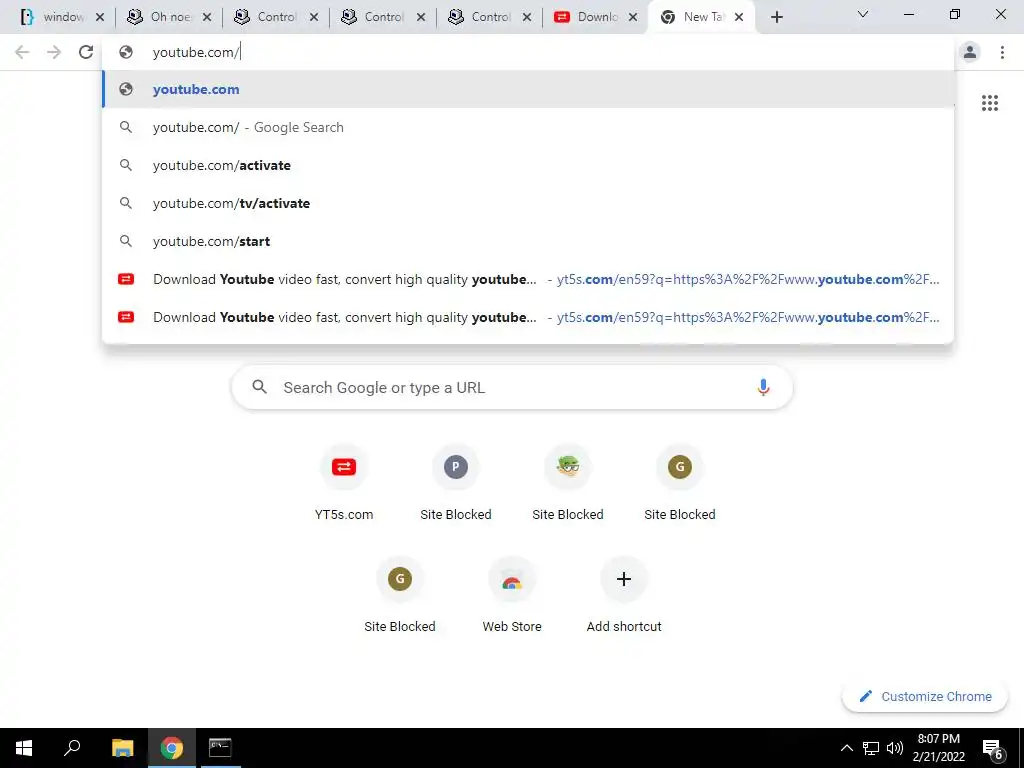Reload the page with the refresh icon
This screenshot has width=1024, height=768.
(x=86, y=52)
